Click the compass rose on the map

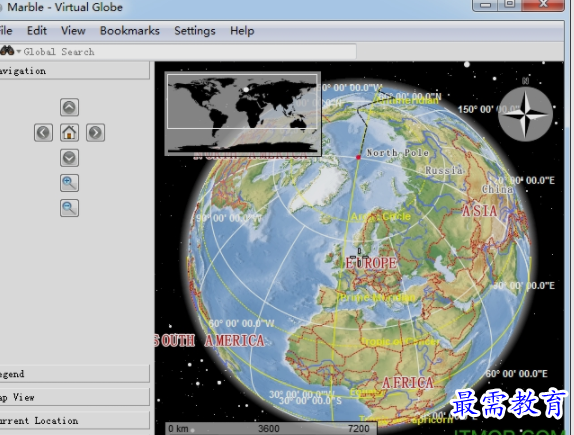526,114
